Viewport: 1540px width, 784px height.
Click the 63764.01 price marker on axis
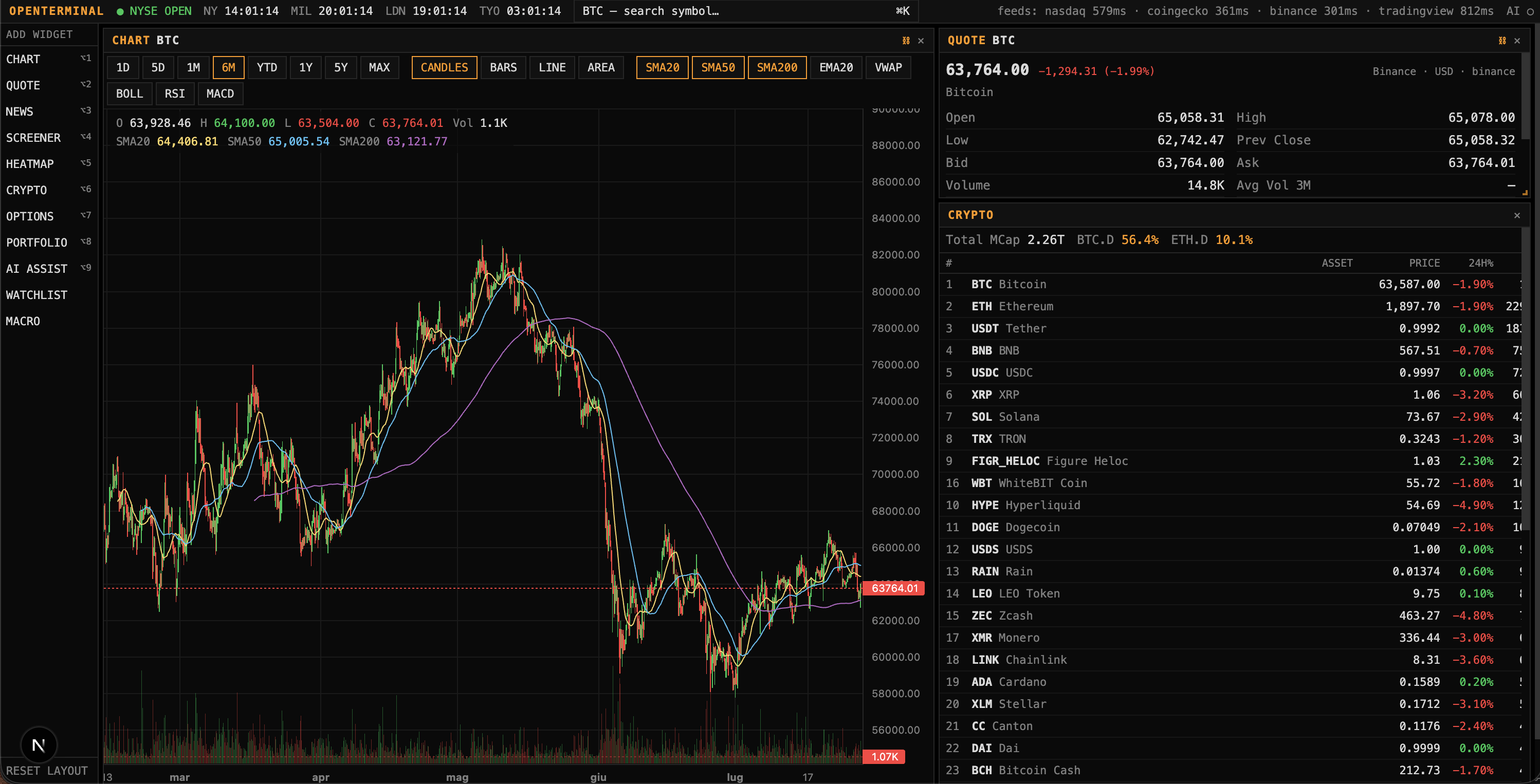tap(894, 589)
